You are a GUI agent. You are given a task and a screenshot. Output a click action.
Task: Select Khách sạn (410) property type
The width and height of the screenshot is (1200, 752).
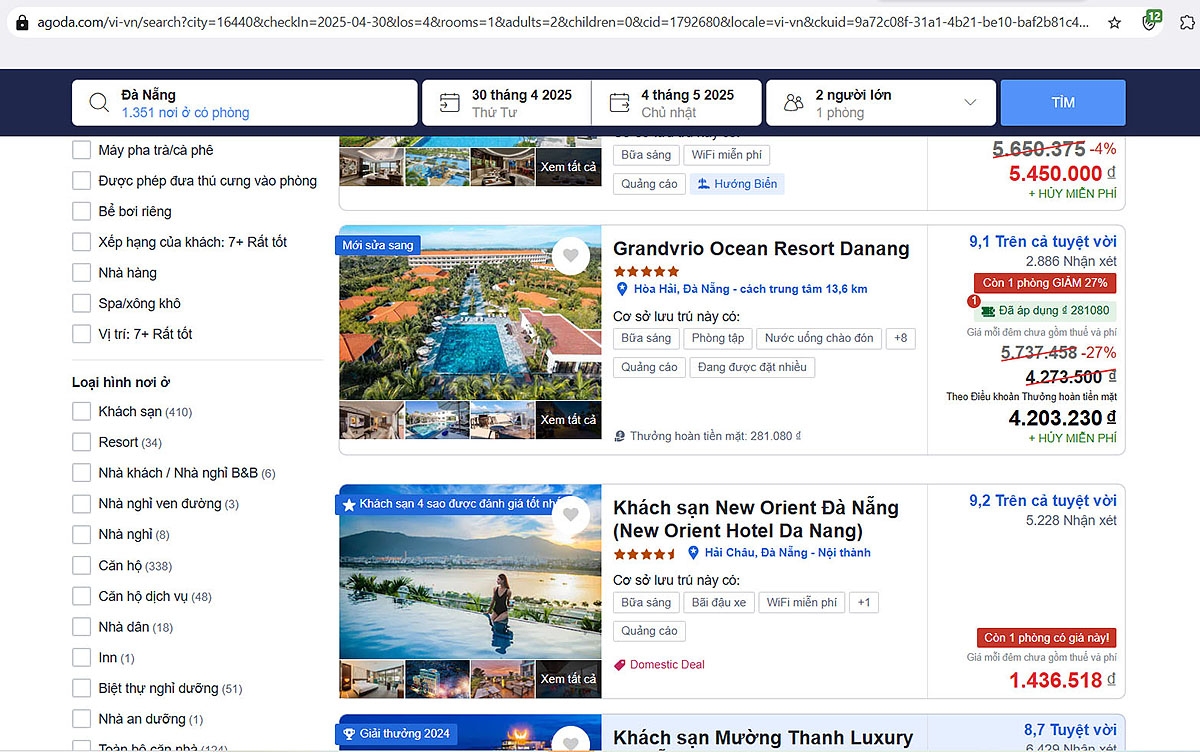coord(82,411)
